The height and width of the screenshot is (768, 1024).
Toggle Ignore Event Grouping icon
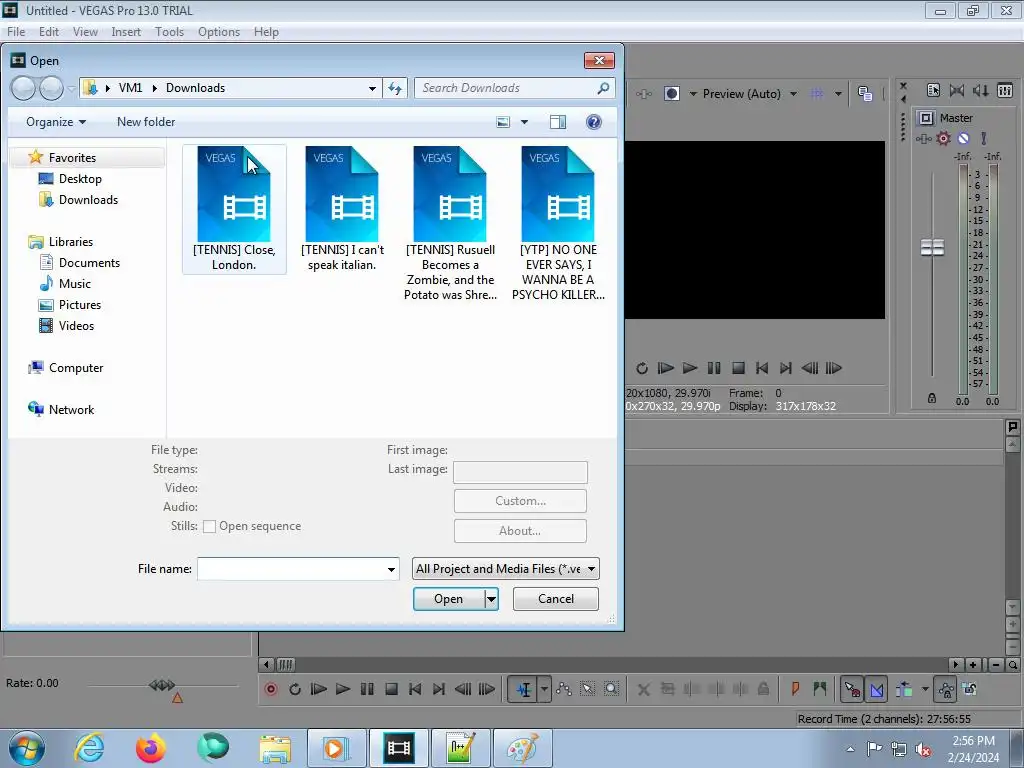(970, 689)
